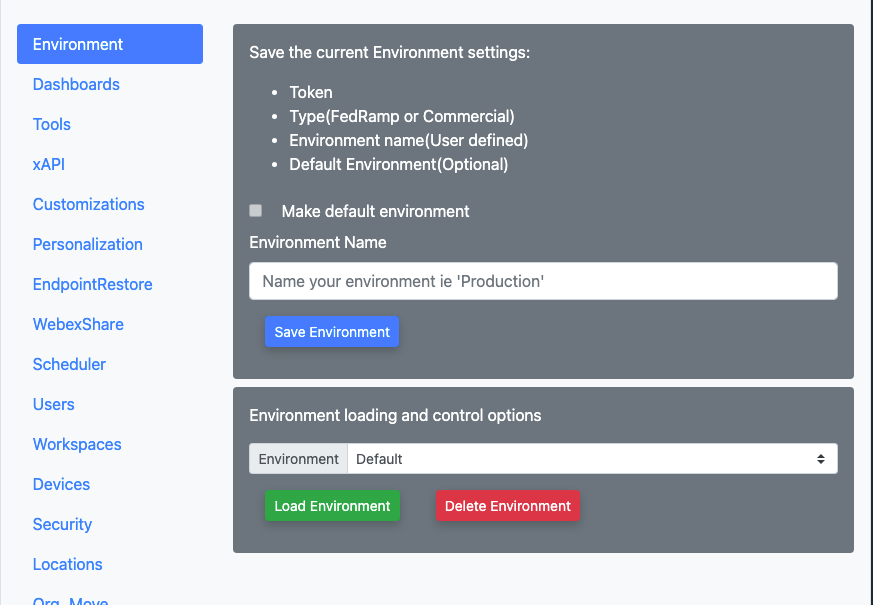Switch to the Workspaces section

click(x=77, y=444)
